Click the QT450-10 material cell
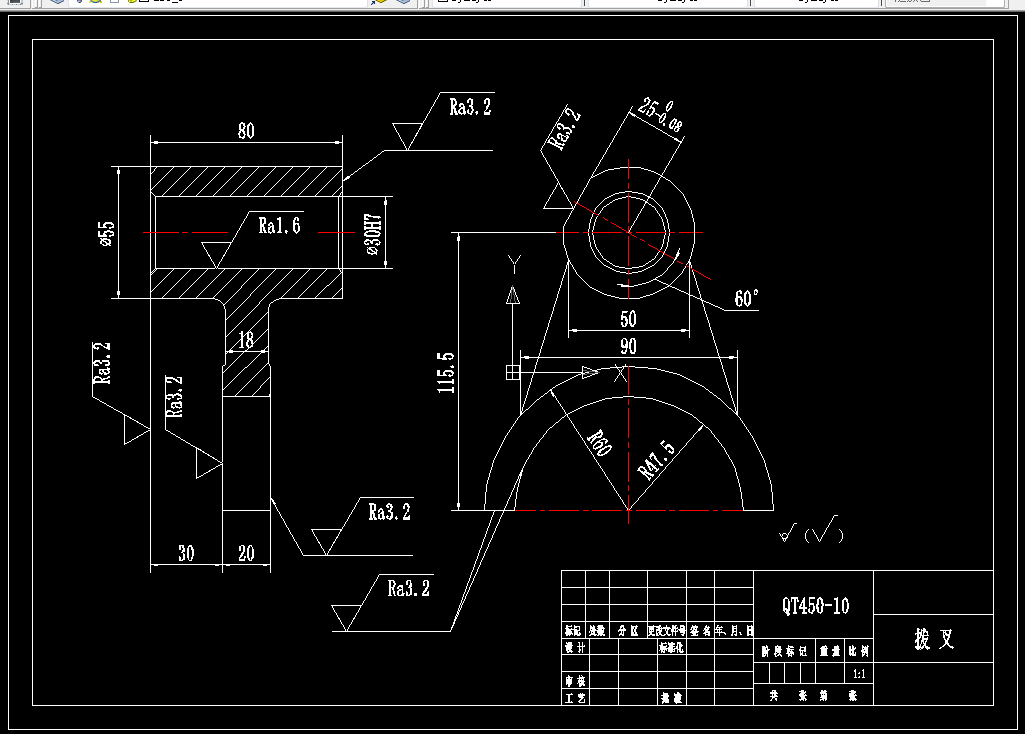This screenshot has width=1025, height=734. 814,605
